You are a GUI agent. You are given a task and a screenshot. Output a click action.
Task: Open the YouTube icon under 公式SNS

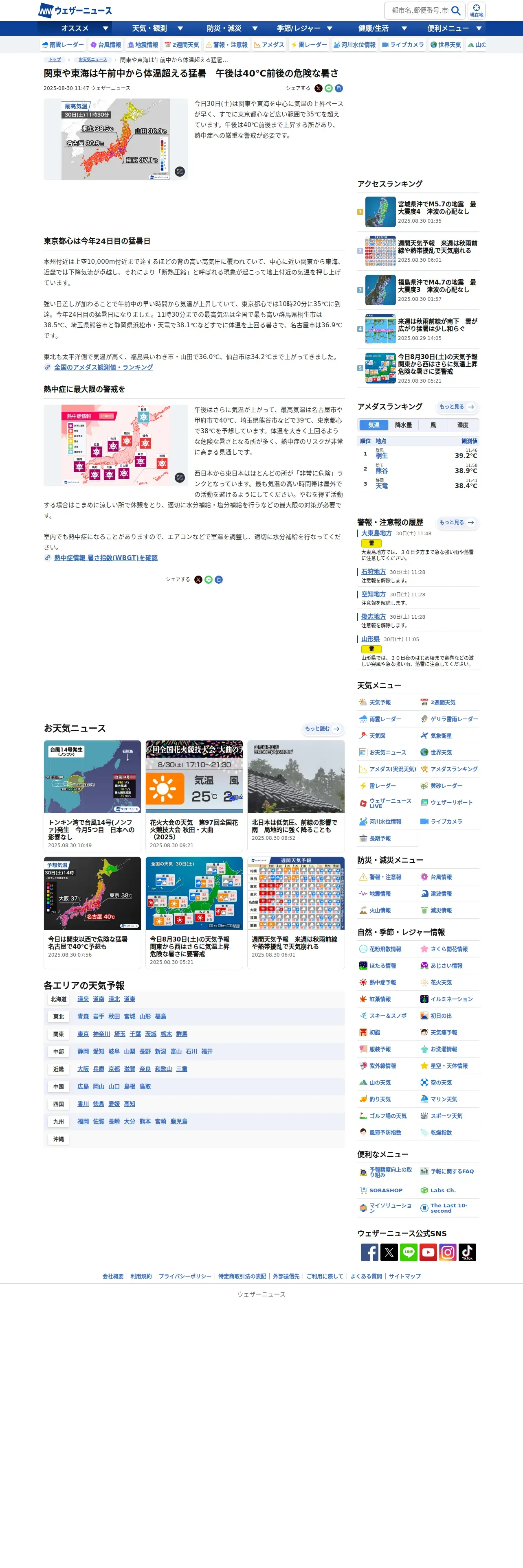[x=428, y=1252]
